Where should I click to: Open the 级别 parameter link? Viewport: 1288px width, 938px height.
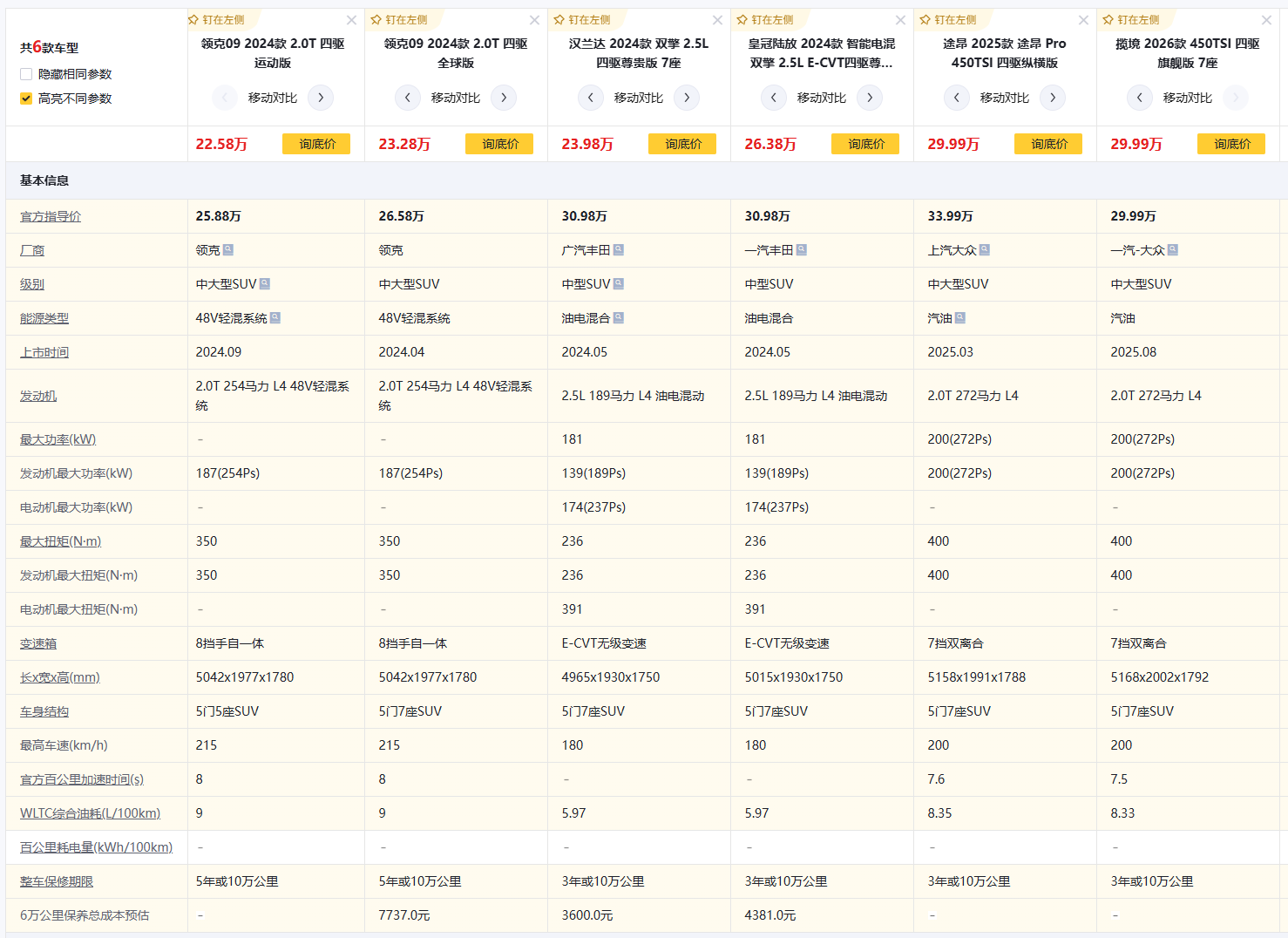pyautogui.click(x=32, y=284)
